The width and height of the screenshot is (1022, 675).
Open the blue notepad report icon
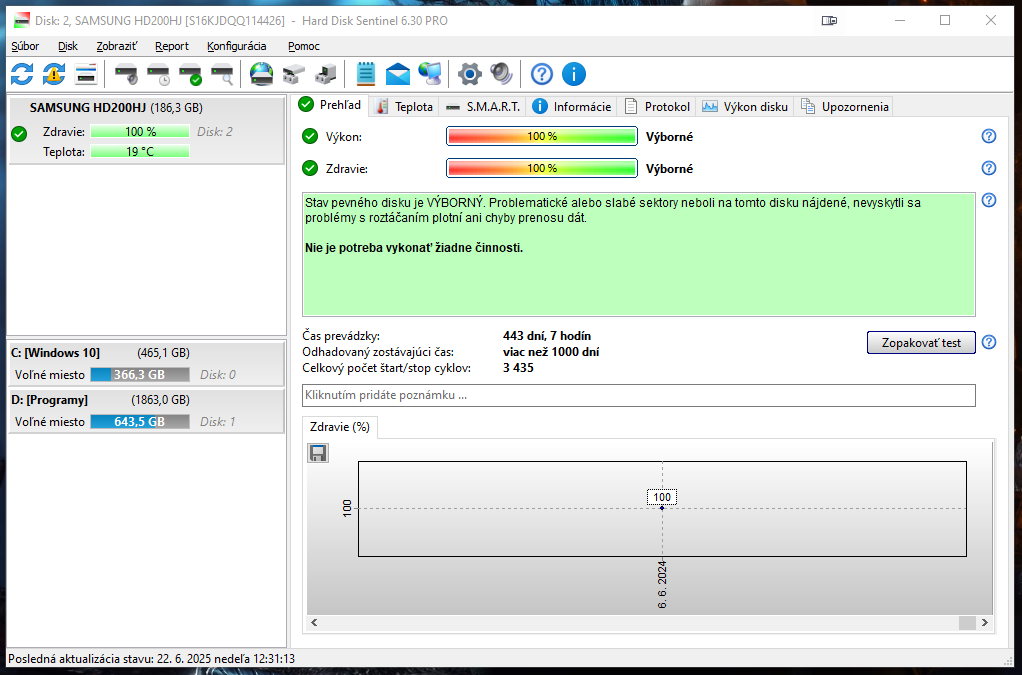point(366,74)
